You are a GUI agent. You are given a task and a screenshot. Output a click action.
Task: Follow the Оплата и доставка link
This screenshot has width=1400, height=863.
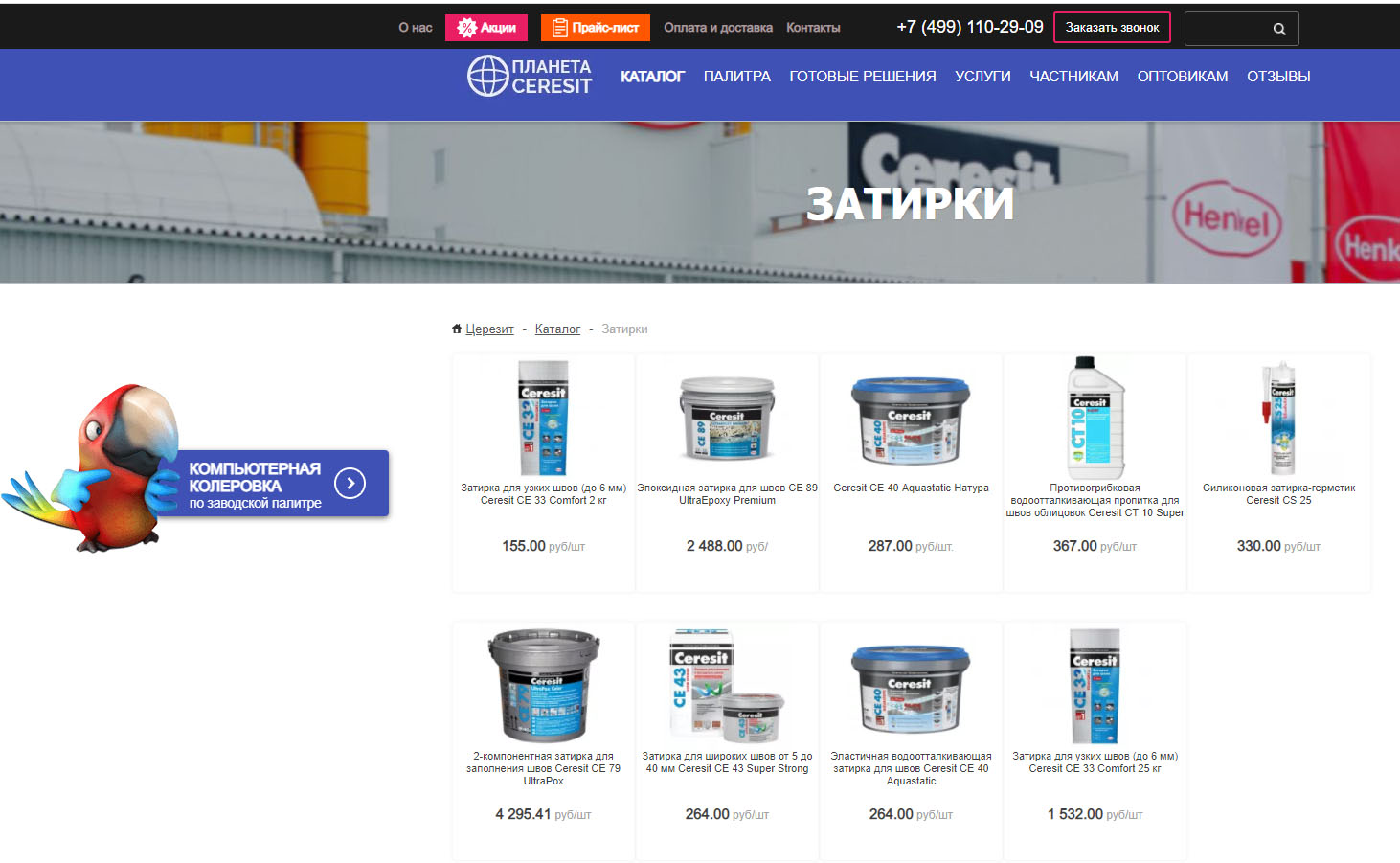[x=718, y=28]
